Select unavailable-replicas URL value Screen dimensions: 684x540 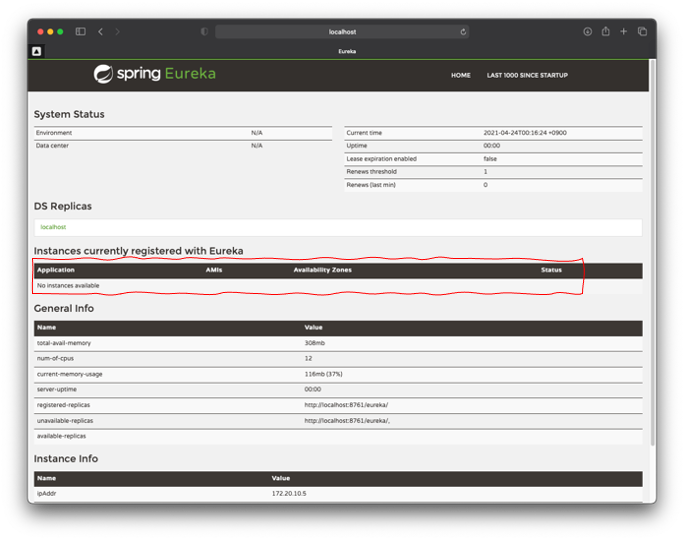(x=347, y=421)
